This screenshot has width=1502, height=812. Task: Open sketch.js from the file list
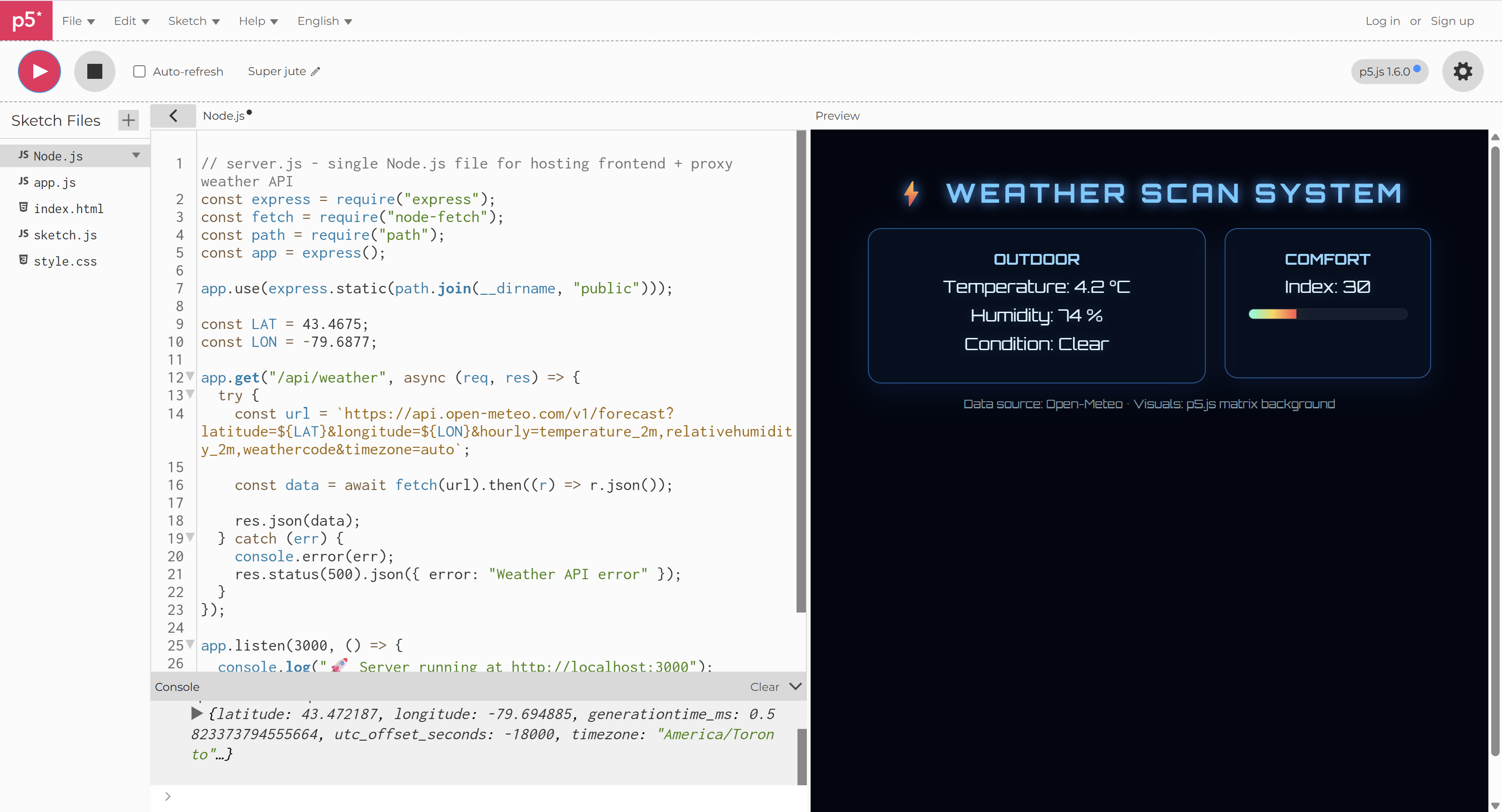pyautogui.click(x=65, y=235)
